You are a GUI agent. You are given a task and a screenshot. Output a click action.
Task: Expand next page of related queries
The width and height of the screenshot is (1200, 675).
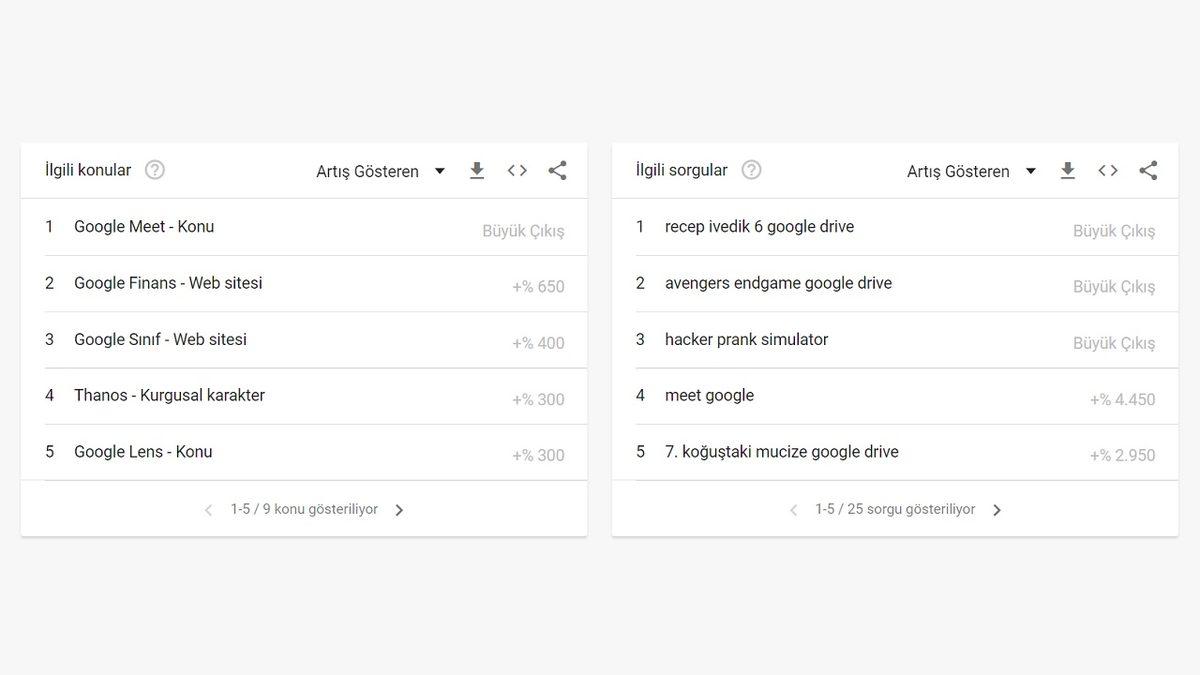(996, 509)
